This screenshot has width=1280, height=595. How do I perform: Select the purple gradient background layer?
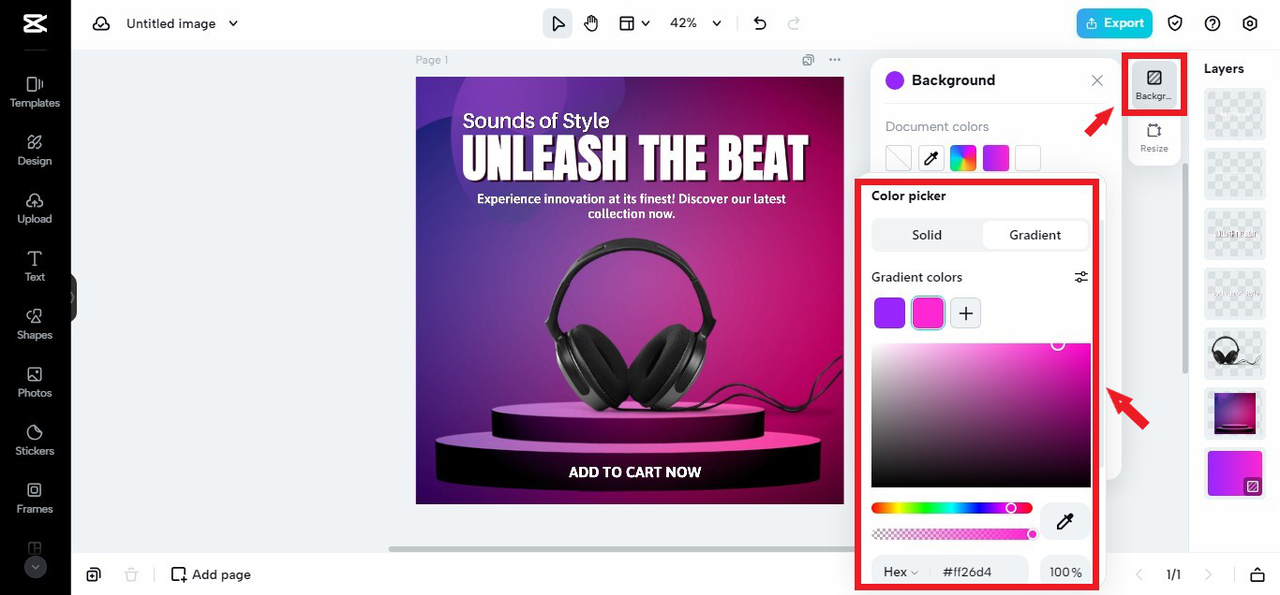tap(1235, 473)
